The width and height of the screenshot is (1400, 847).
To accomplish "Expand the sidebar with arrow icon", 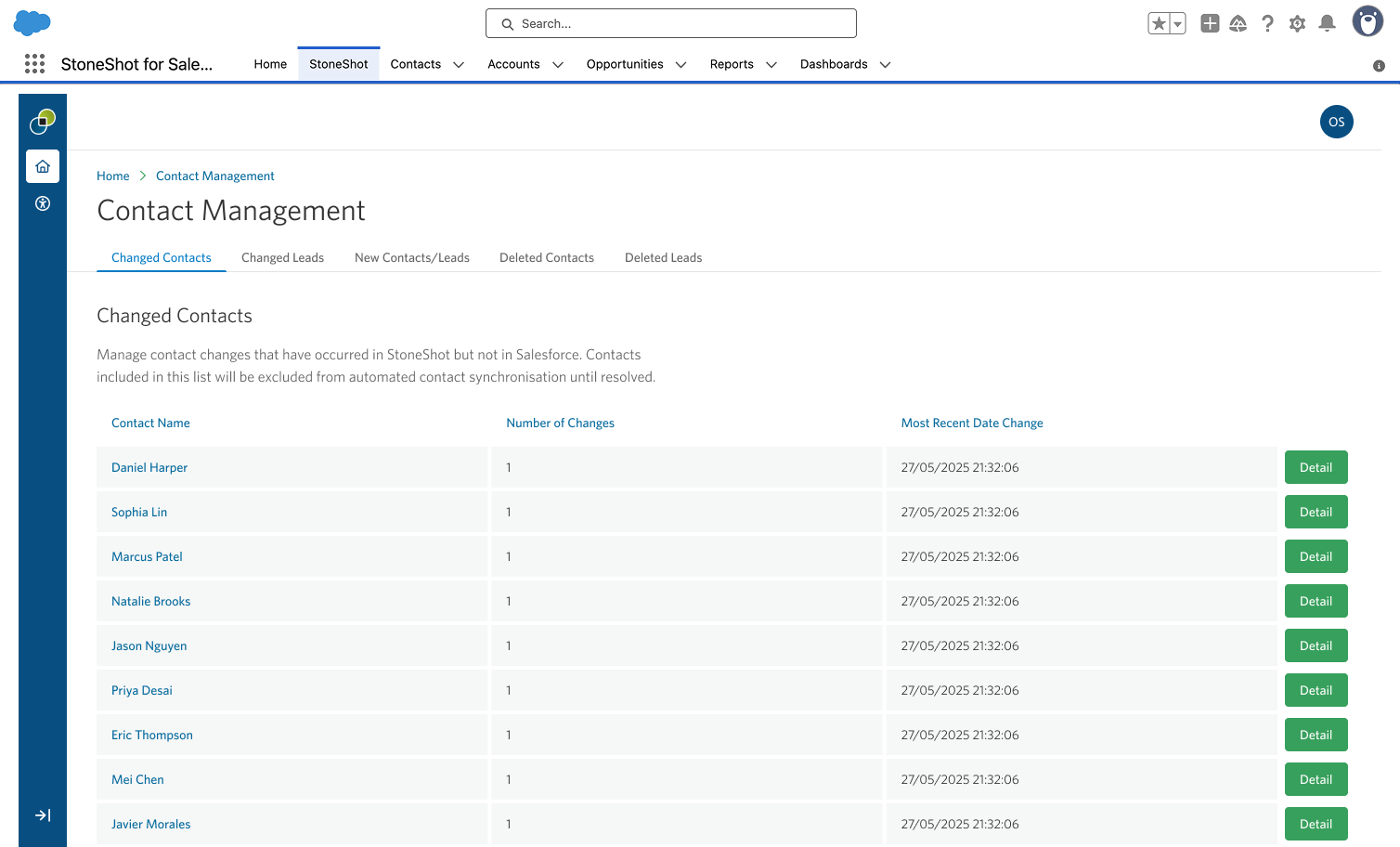I will pyautogui.click(x=43, y=815).
